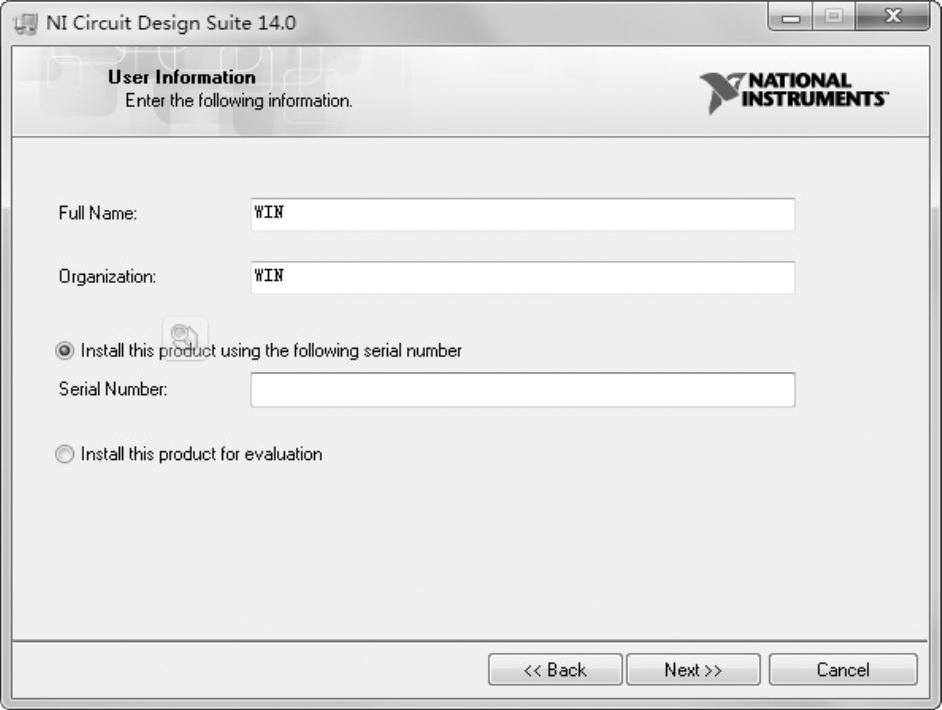Close the NI Circuit Design Suite window
This screenshot has width=942, height=710.
coord(893,16)
